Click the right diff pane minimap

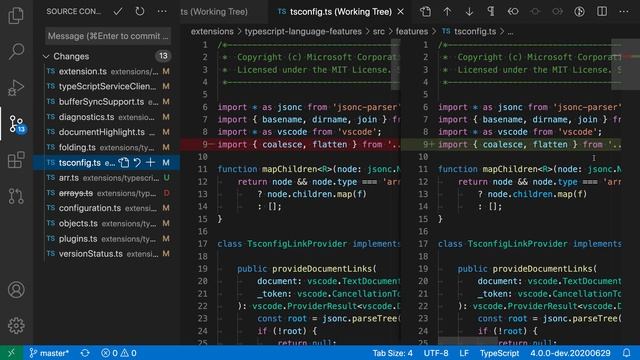pos(625,64)
